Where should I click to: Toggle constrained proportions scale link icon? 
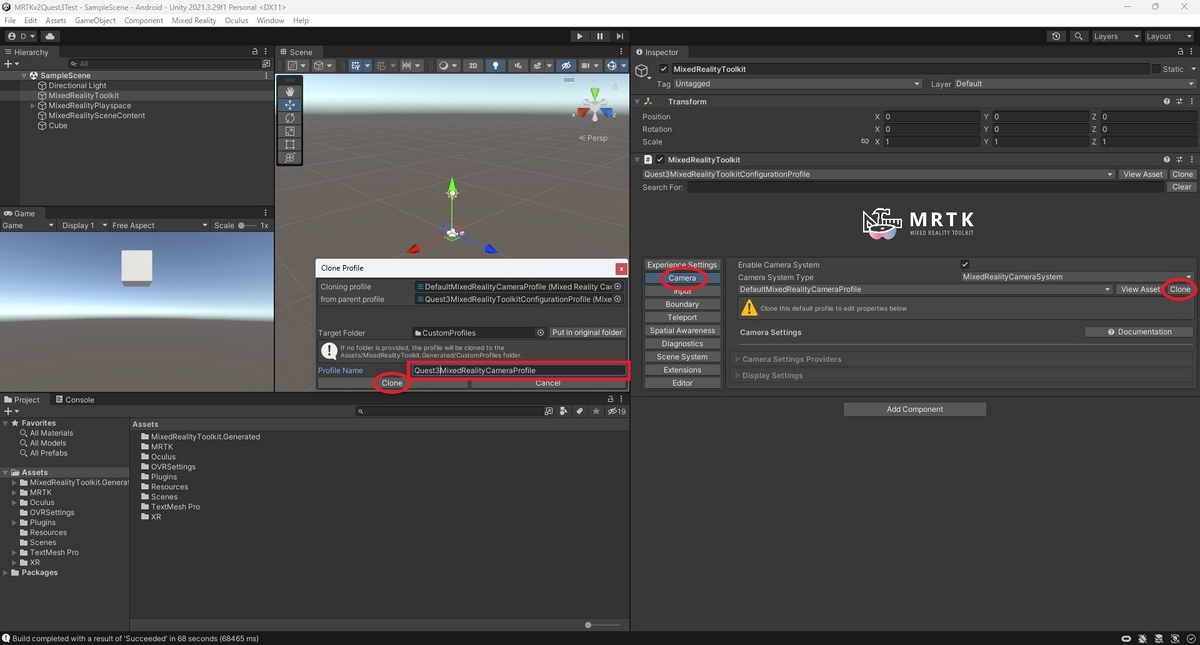pyautogui.click(x=865, y=142)
